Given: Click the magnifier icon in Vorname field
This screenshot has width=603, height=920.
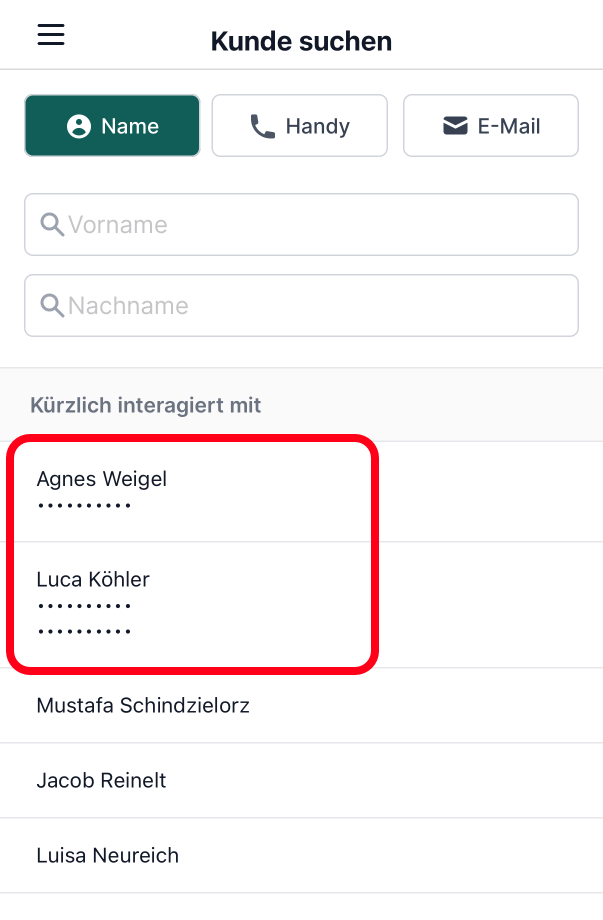Looking at the screenshot, I should coord(52,225).
